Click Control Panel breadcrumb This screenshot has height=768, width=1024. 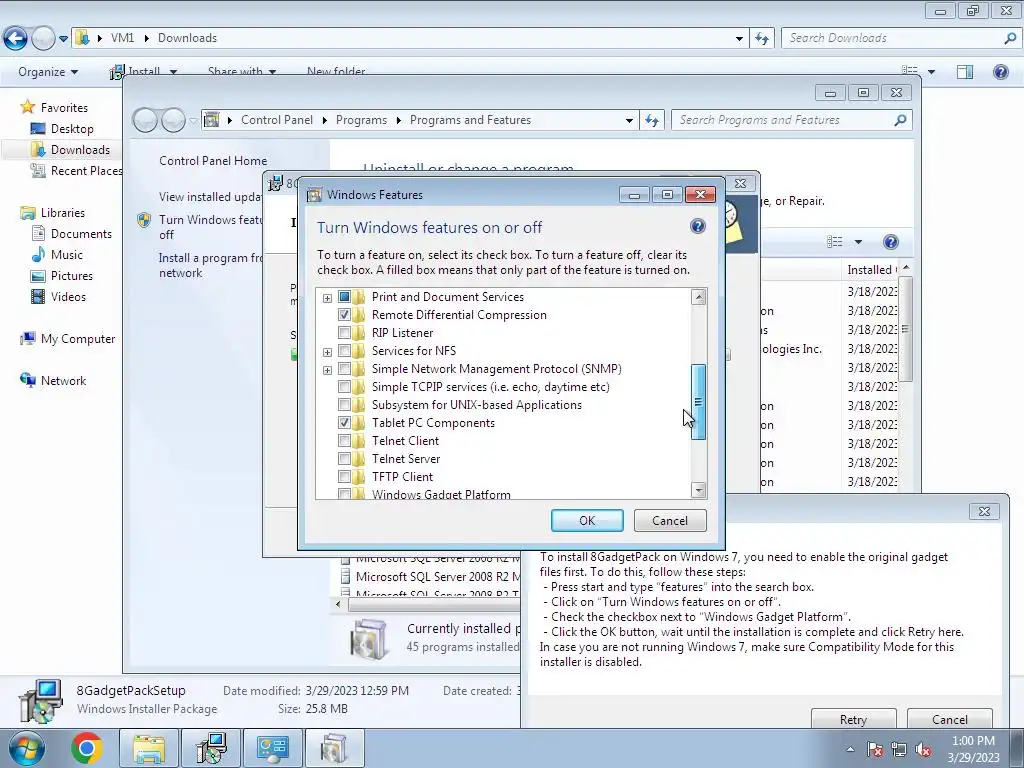277,120
